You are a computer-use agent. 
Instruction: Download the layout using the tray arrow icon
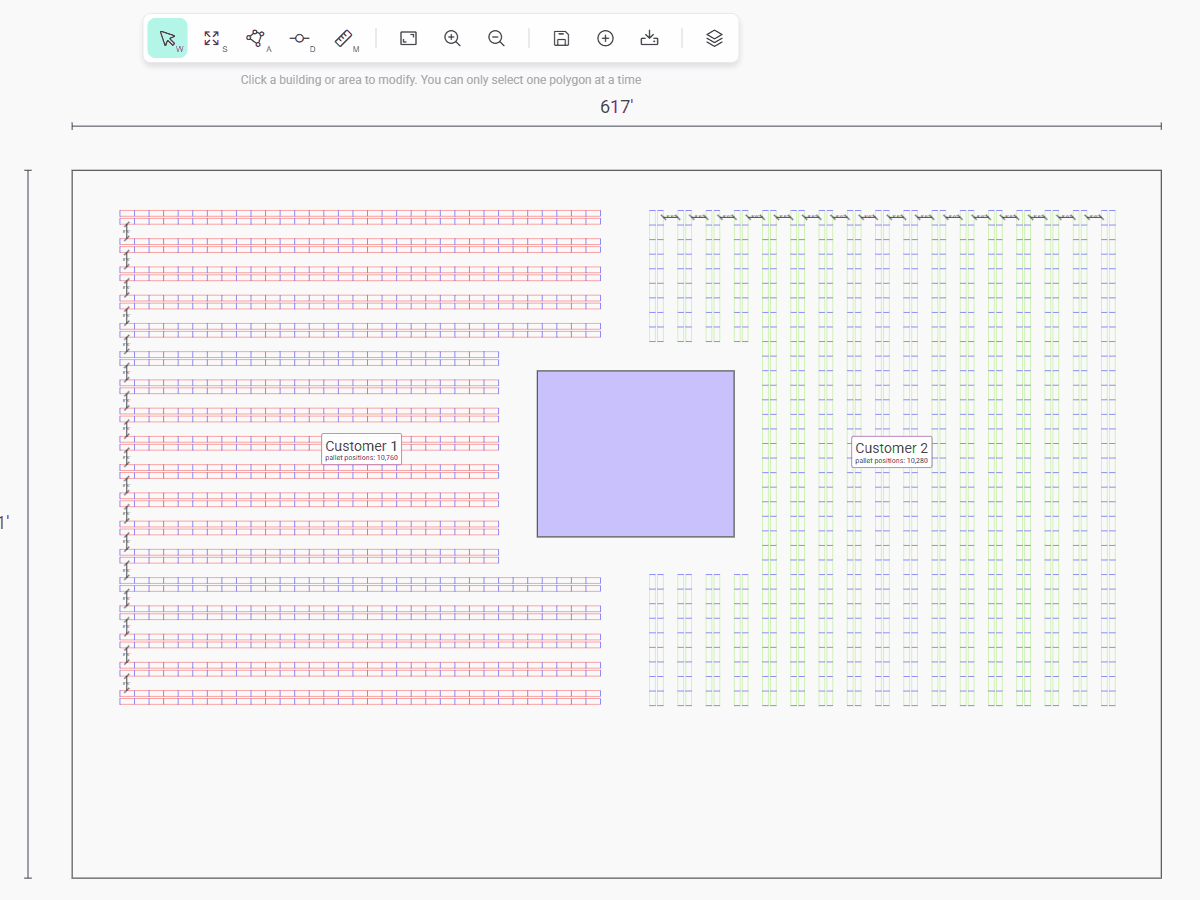pos(649,38)
